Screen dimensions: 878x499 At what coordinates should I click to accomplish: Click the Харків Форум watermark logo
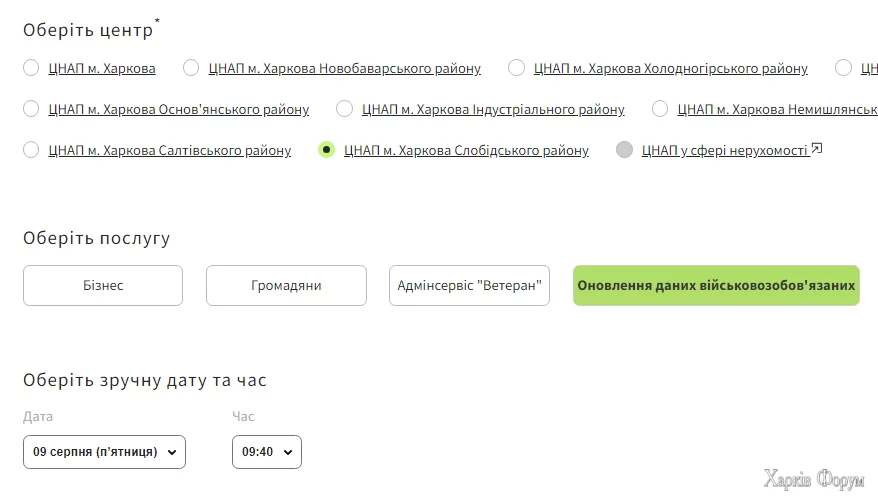[813, 480]
